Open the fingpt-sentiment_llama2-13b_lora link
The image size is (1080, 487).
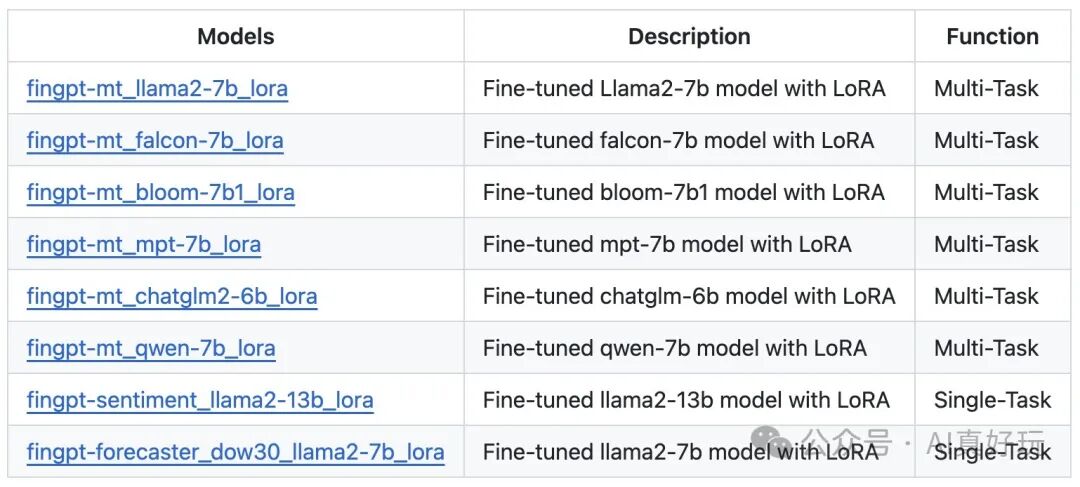(200, 401)
